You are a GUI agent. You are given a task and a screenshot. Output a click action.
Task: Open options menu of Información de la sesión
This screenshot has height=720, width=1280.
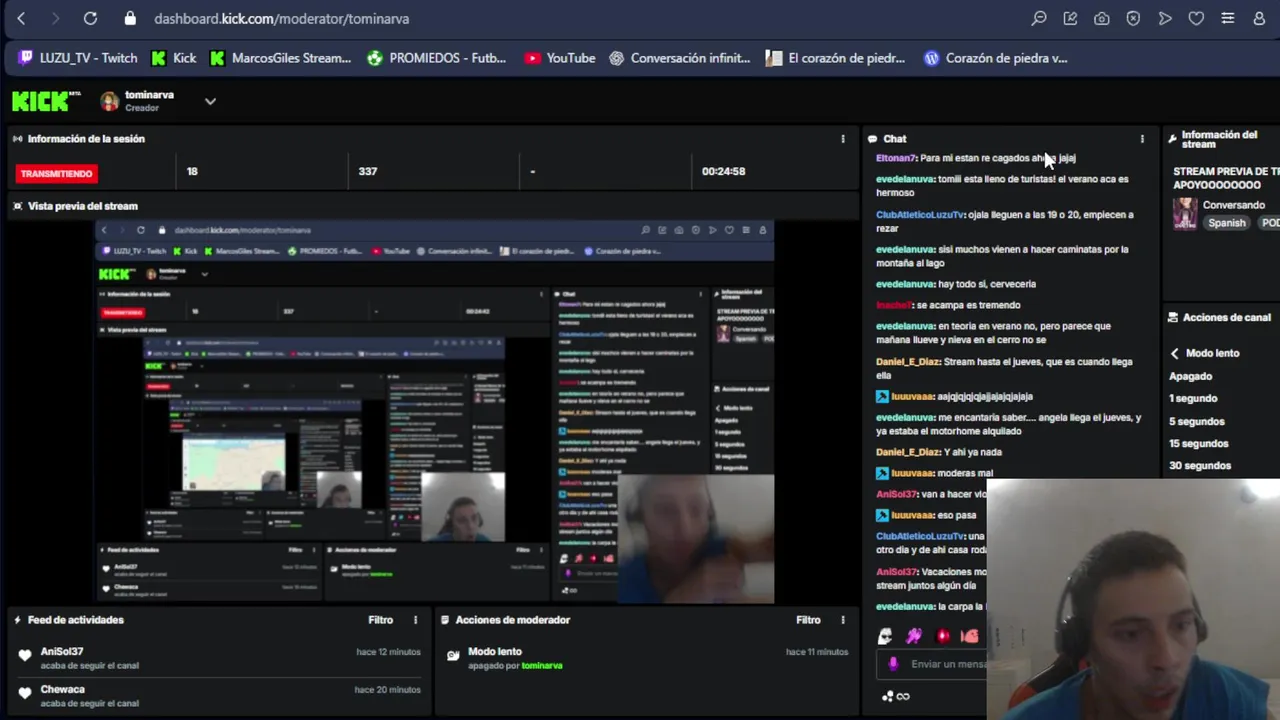point(843,139)
